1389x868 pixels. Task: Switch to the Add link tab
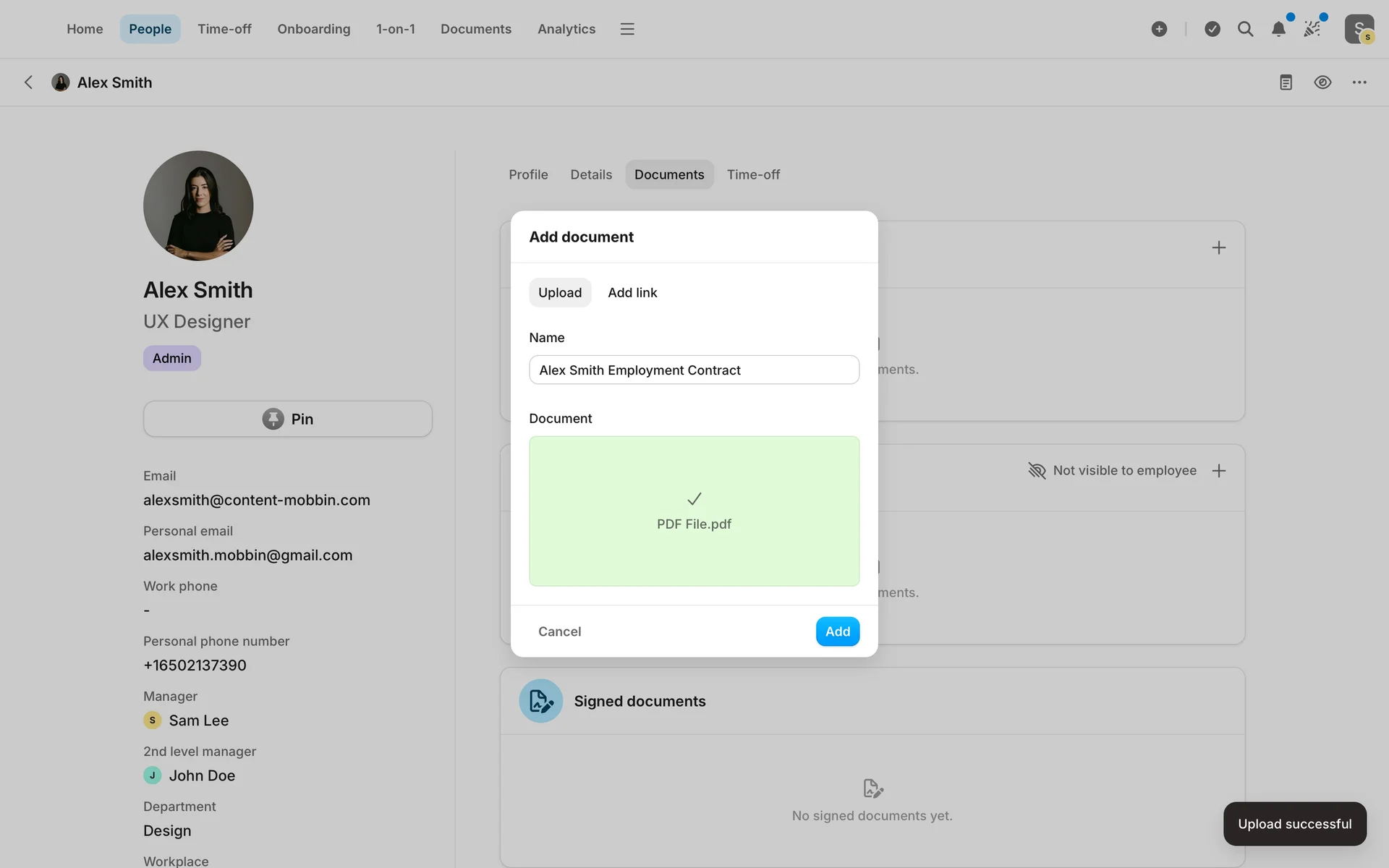(x=632, y=293)
